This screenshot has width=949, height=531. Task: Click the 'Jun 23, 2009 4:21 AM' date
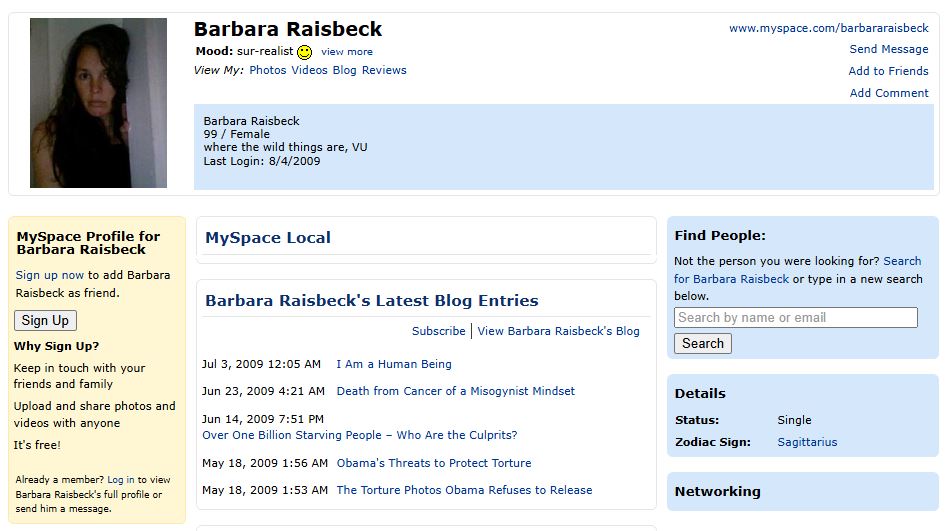tap(263, 391)
